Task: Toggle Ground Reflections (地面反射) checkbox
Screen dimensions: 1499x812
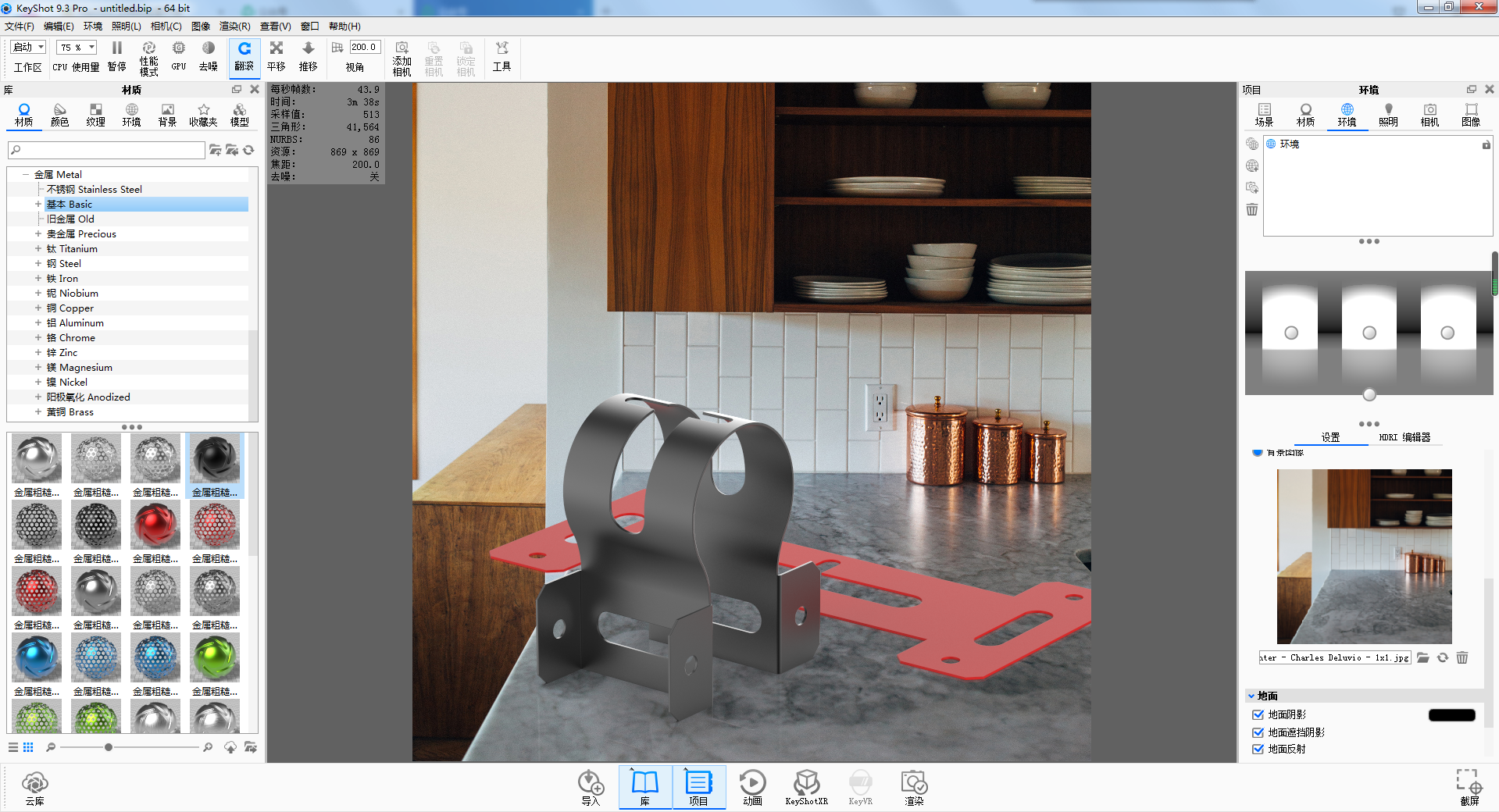Action: point(1258,749)
